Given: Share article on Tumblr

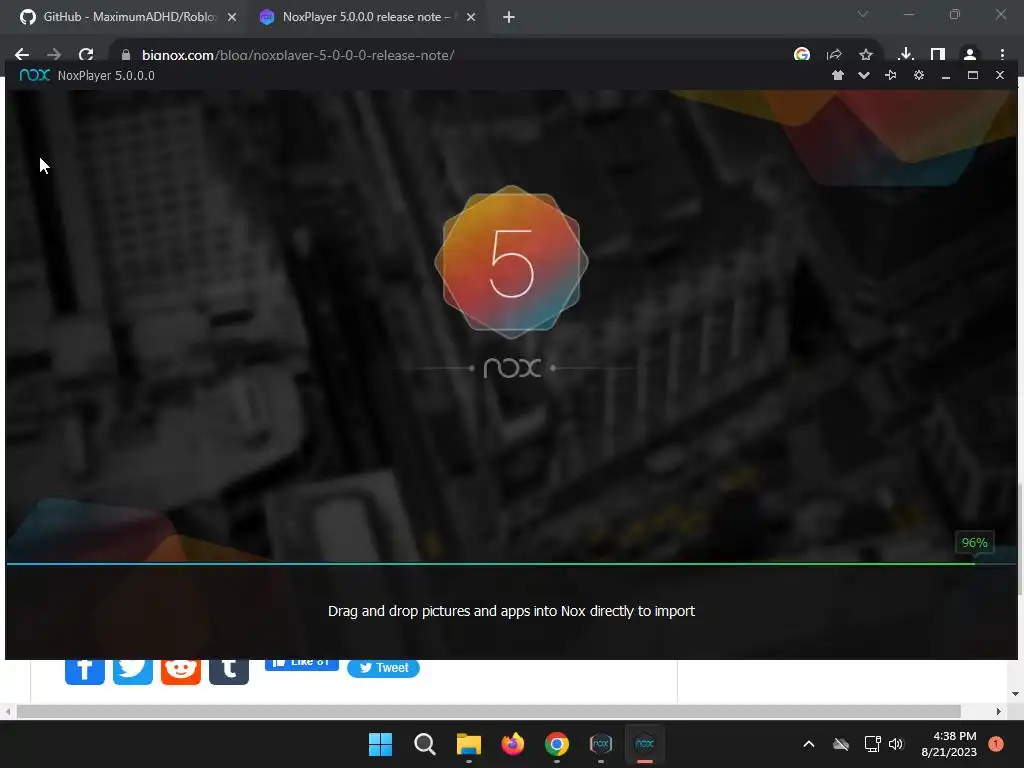Looking at the screenshot, I should (229, 671).
